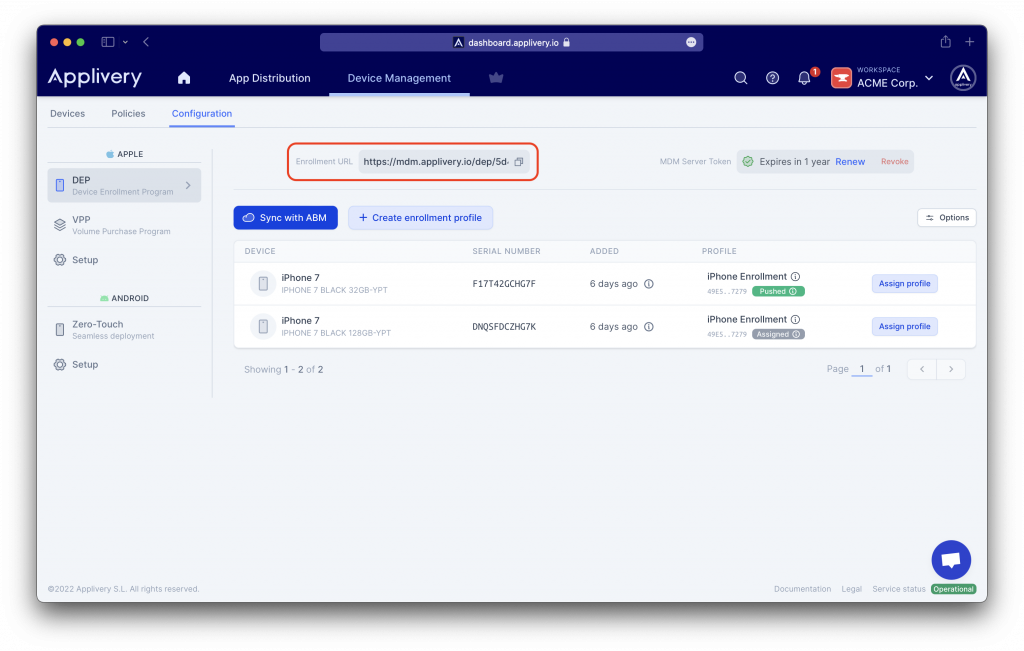Open the Legal footer link
The height and width of the screenshot is (651, 1024).
click(851, 589)
